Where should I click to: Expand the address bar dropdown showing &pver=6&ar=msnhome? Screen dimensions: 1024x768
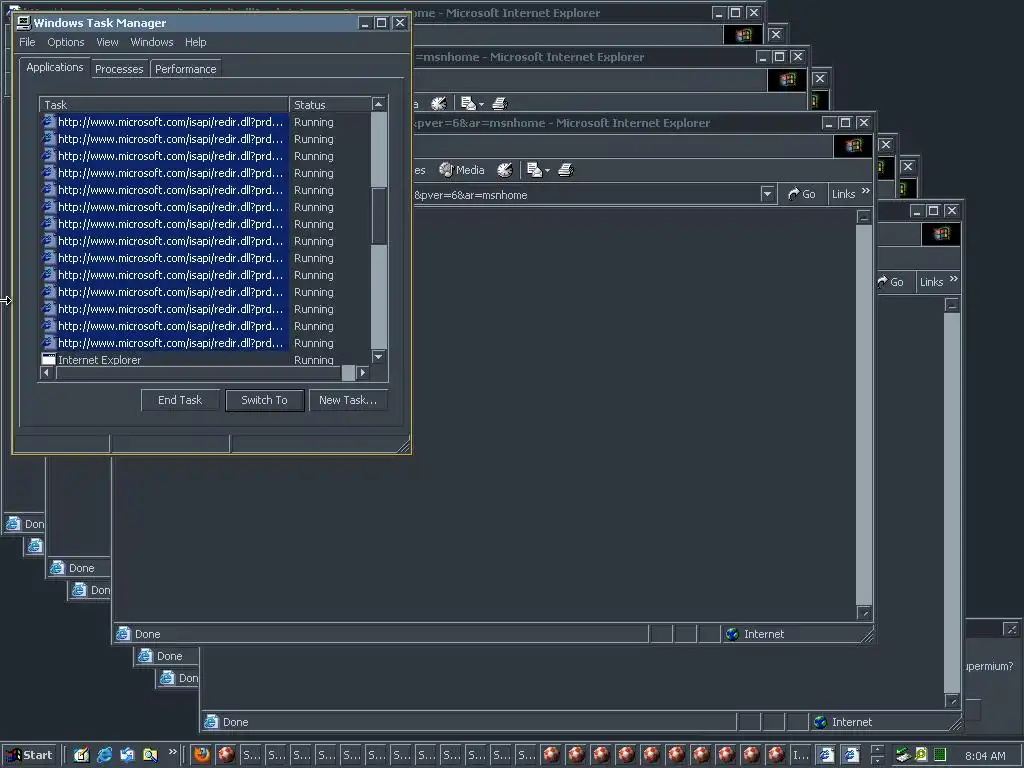767,194
